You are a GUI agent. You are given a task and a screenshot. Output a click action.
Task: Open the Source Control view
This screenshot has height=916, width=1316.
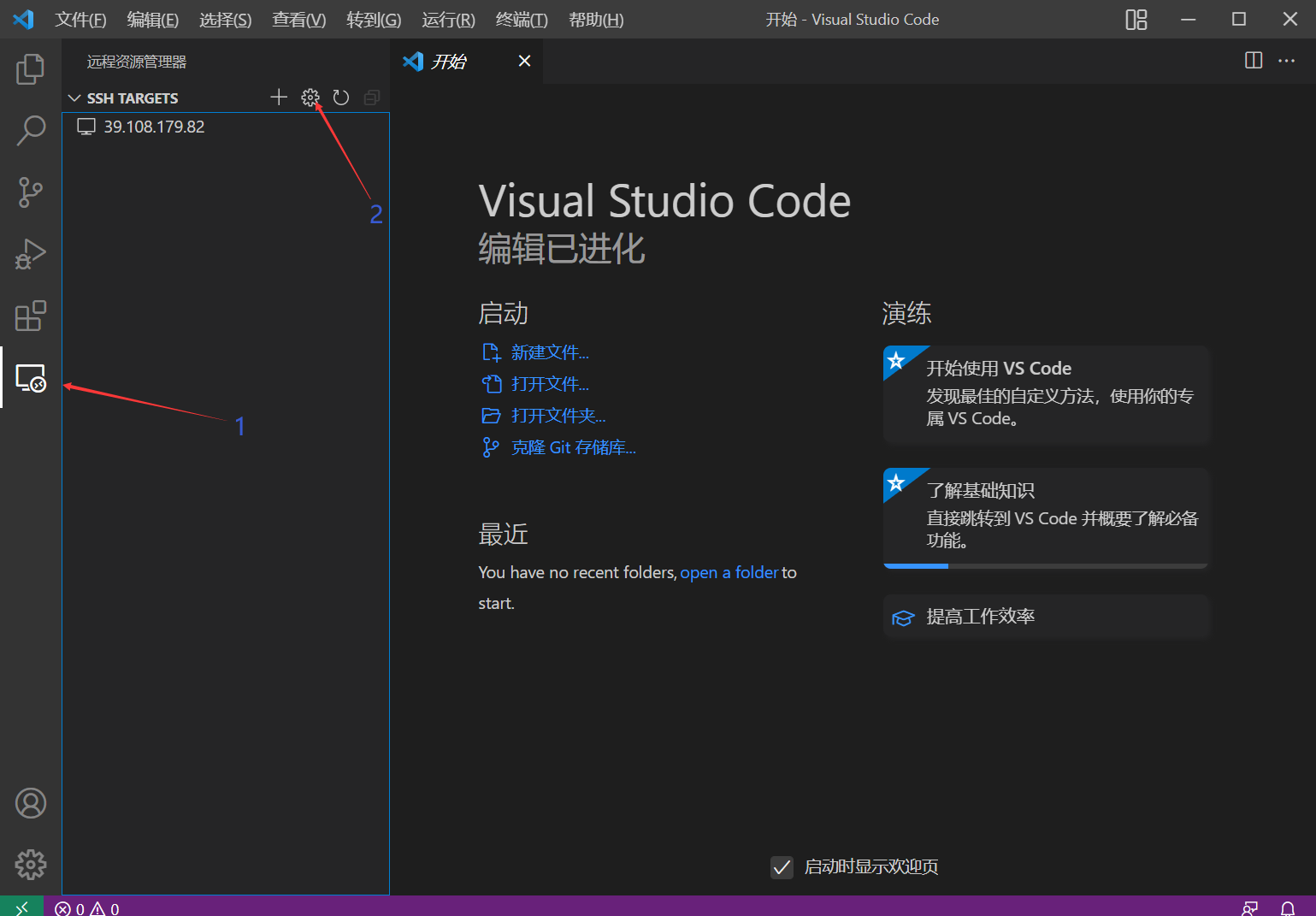pos(31,192)
